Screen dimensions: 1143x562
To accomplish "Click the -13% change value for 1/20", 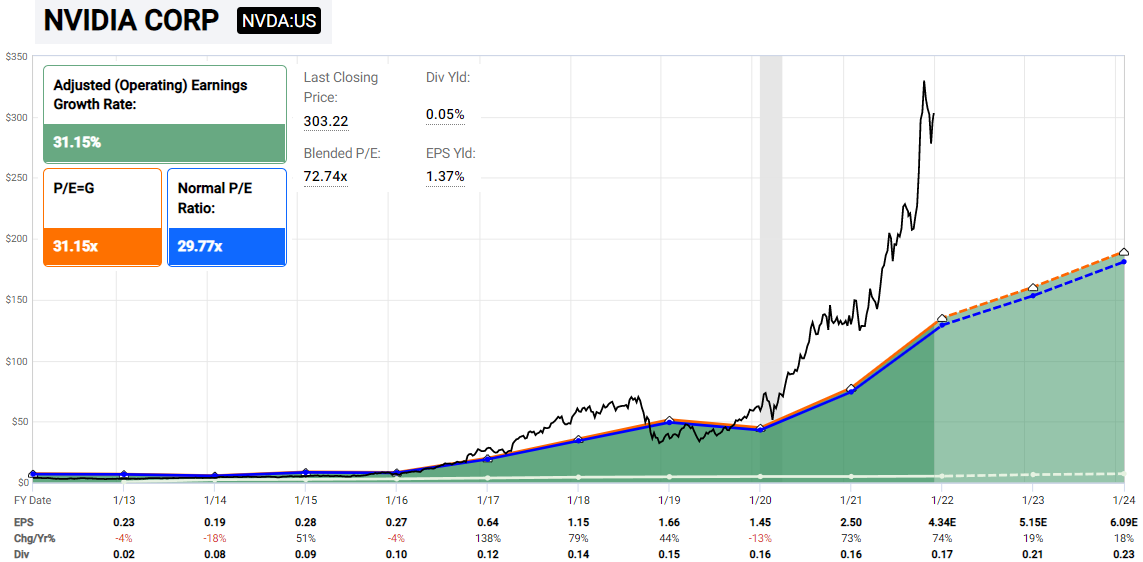I will [760, 538].
